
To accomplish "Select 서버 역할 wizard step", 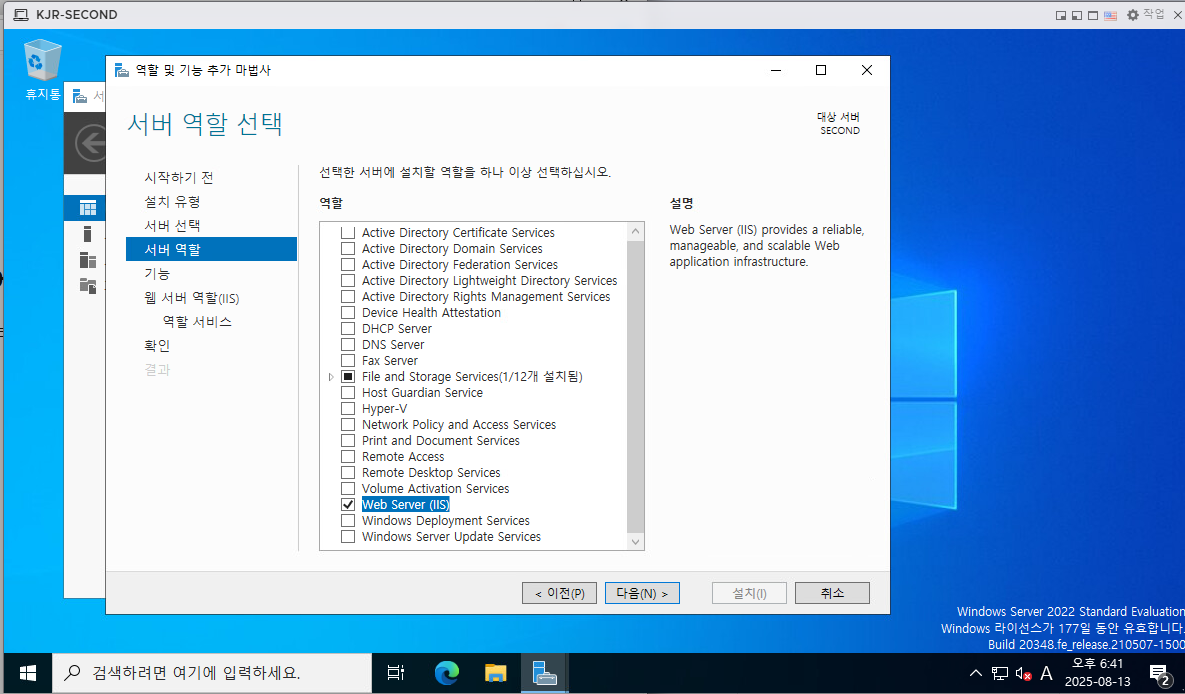I will click(x=211, y=249).
